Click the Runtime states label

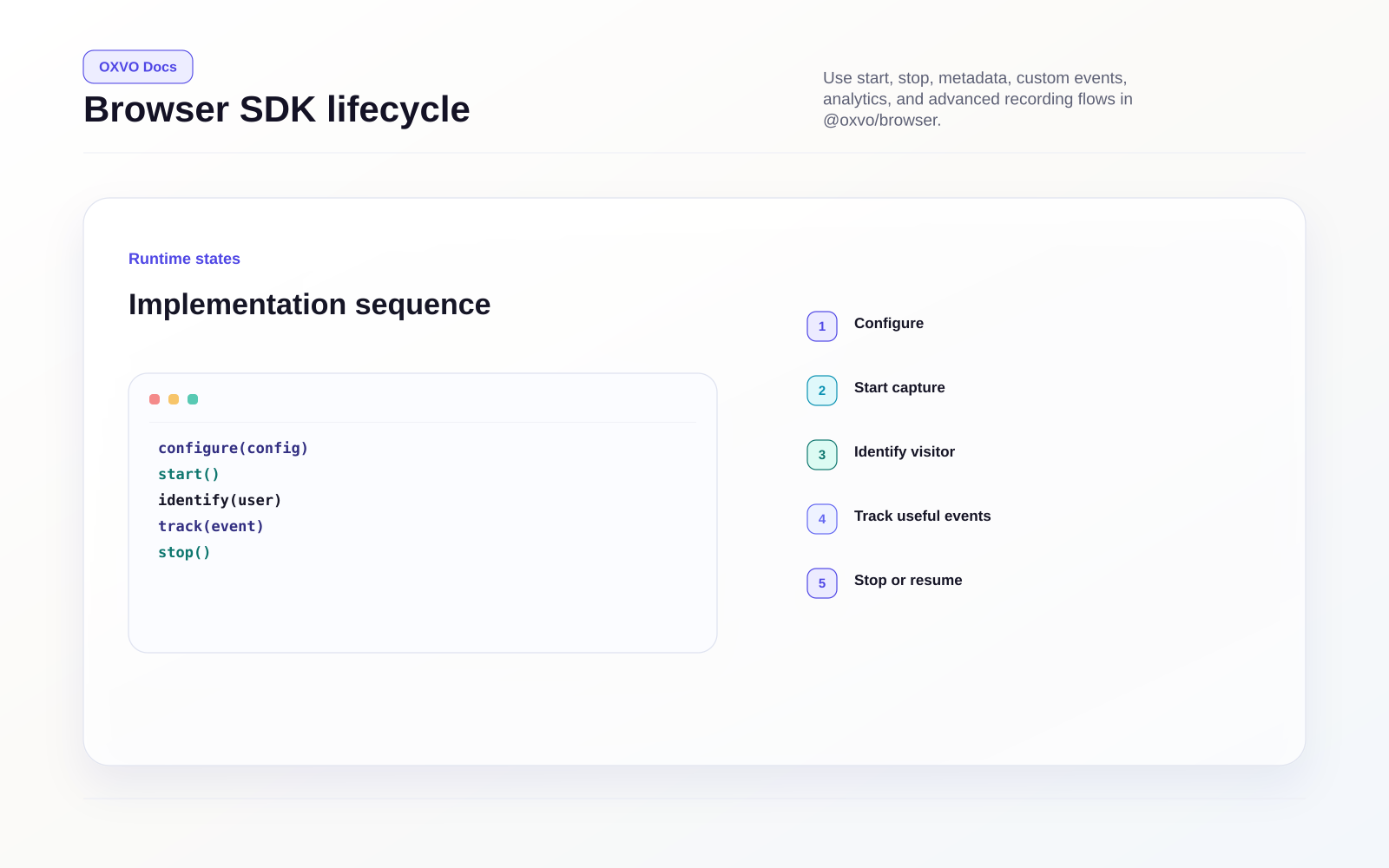coord(184,259)
